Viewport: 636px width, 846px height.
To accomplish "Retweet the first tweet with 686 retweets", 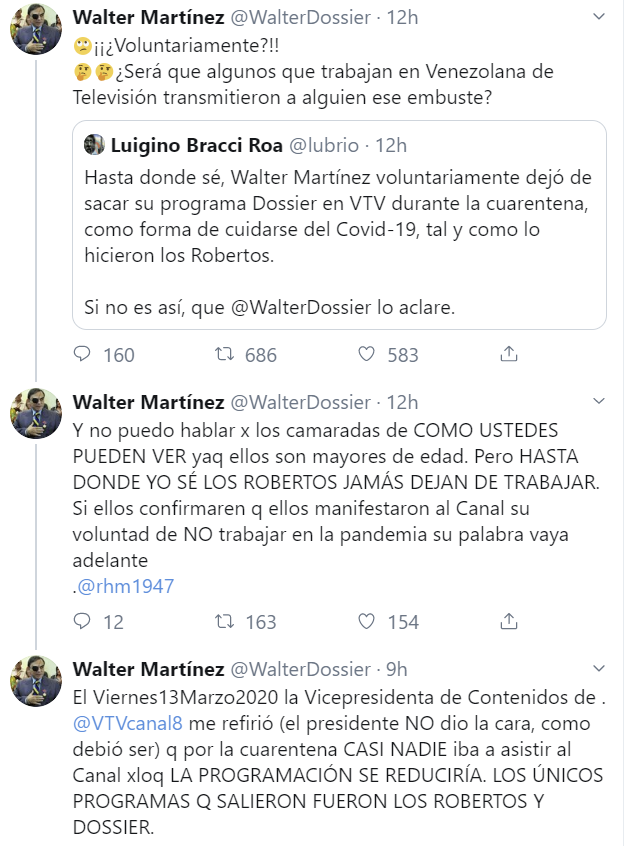I will coord(226,354).
